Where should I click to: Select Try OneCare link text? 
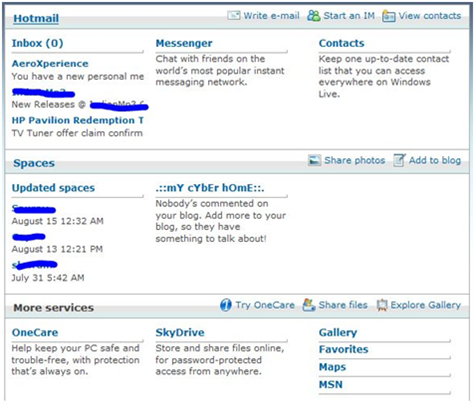[265, 305]
